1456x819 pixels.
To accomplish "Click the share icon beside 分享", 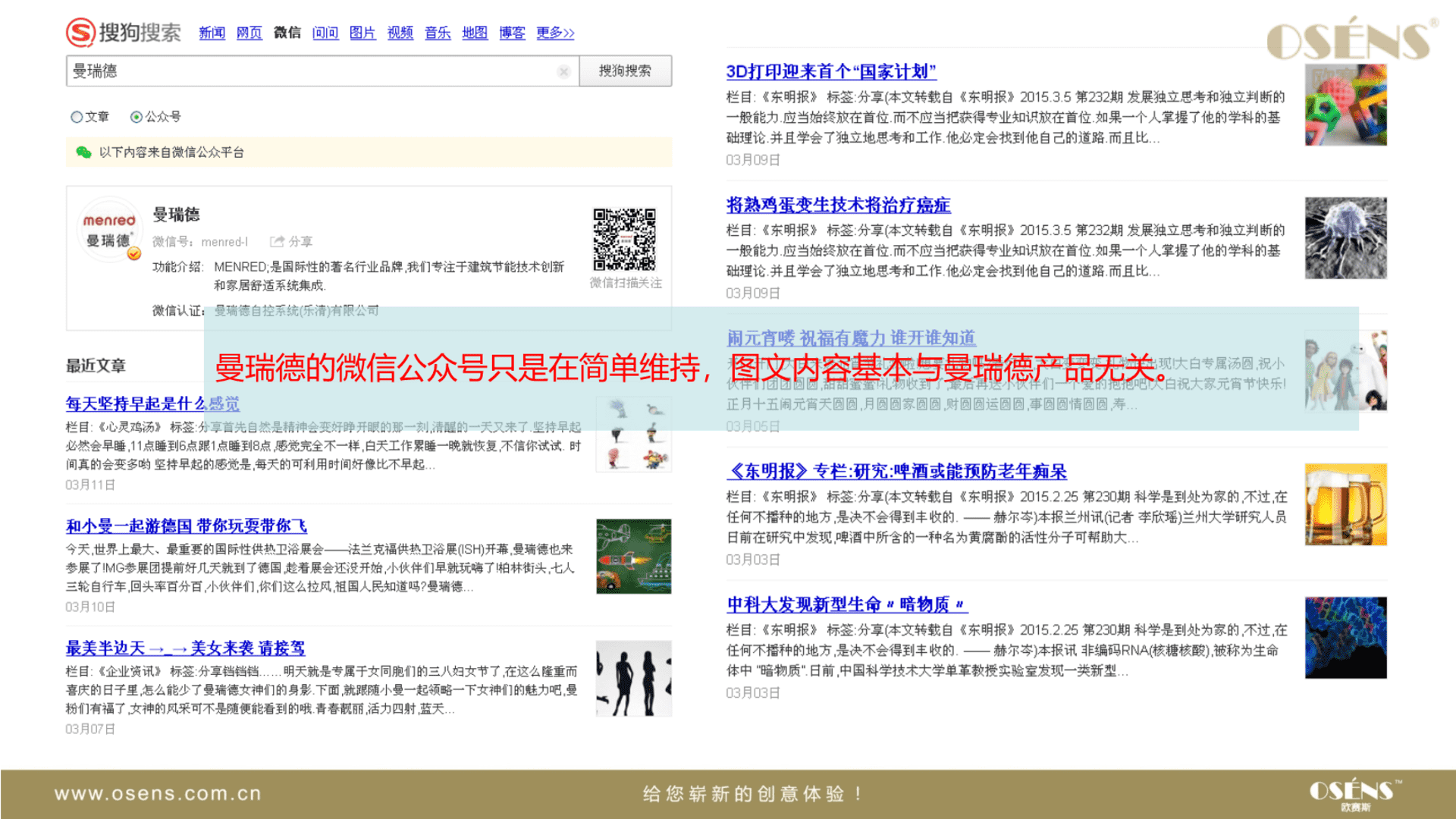I will (278, 241).
